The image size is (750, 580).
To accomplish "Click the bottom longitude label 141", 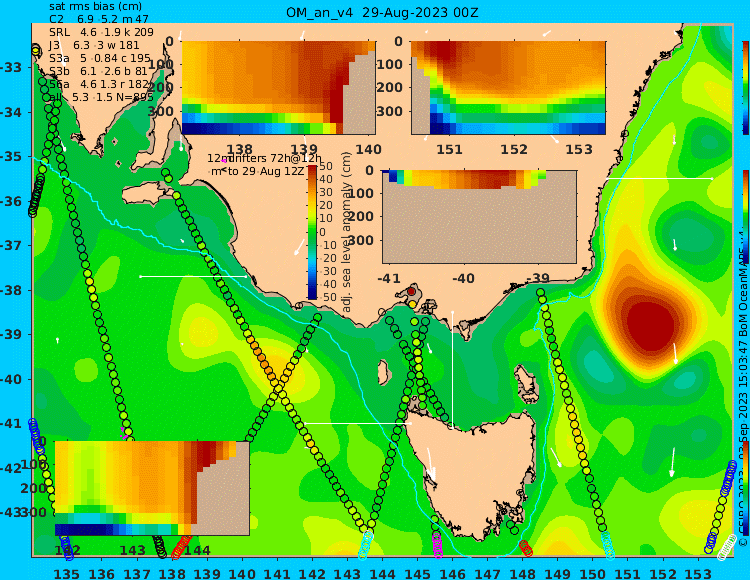I will pyautogui.click(x=277, y=573).
